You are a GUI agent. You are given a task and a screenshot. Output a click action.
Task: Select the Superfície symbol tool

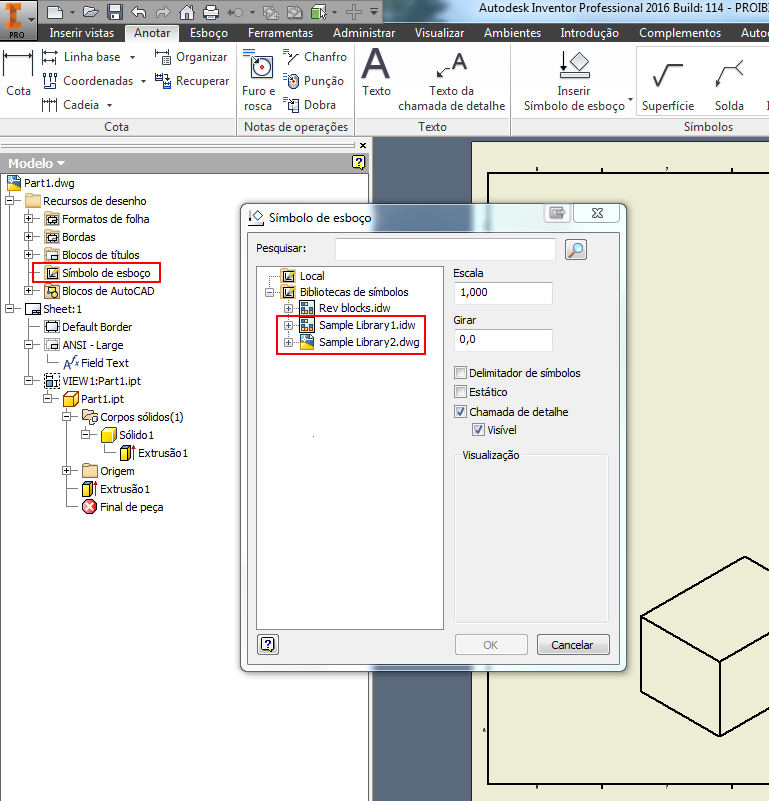[x=668, y=86]
